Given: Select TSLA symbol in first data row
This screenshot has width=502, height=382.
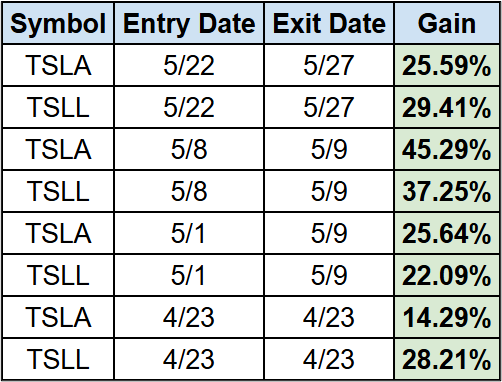Looking at the screenshot, I should click(58, 65).
